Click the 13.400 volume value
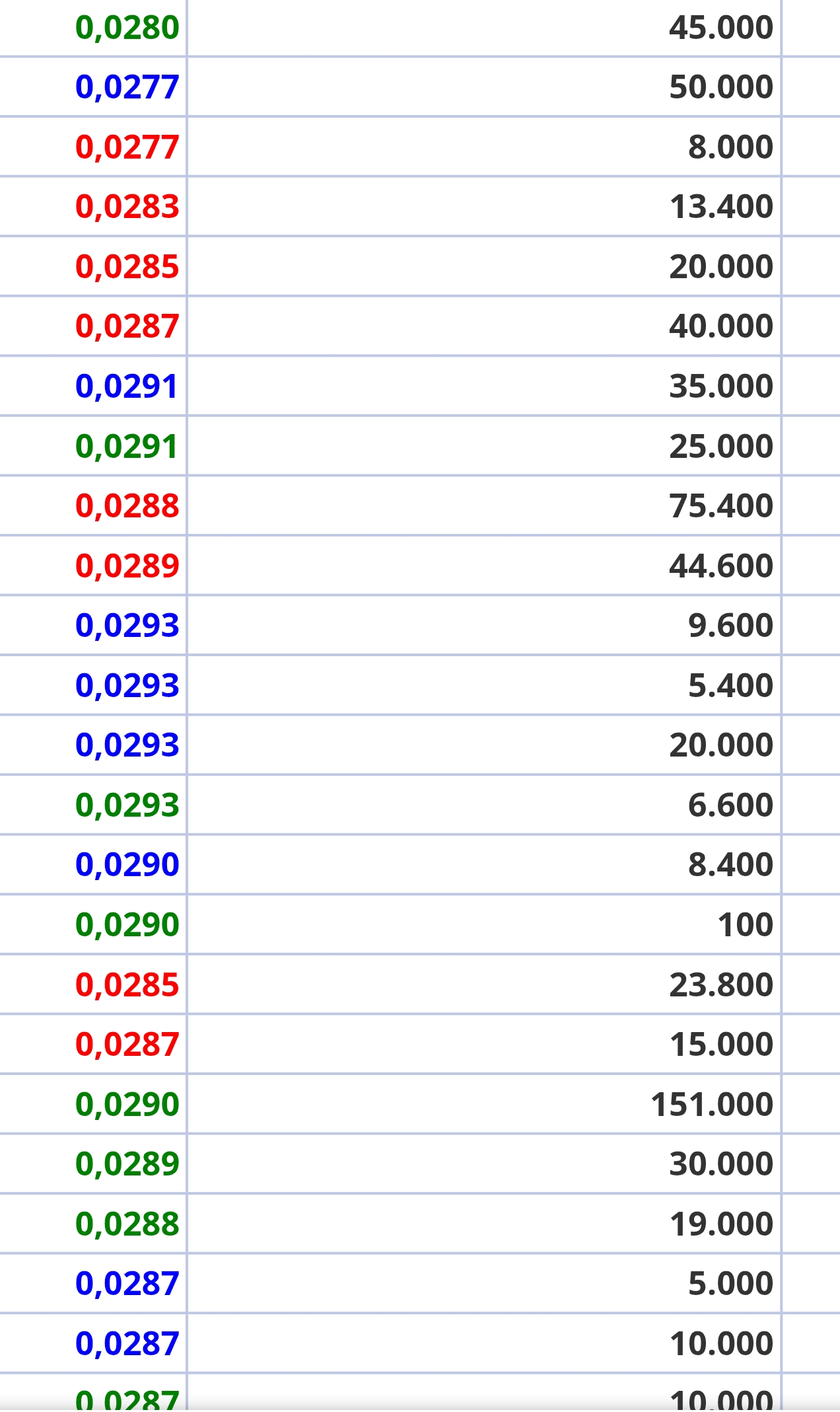Screen dimensions: 840x1412 coord(720,207)
